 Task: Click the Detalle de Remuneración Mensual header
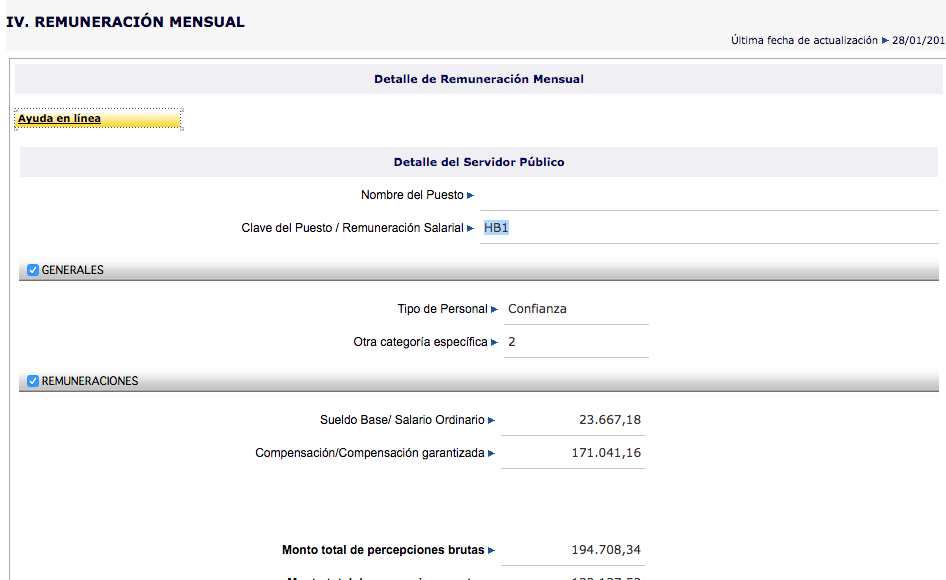coord(478,79)
